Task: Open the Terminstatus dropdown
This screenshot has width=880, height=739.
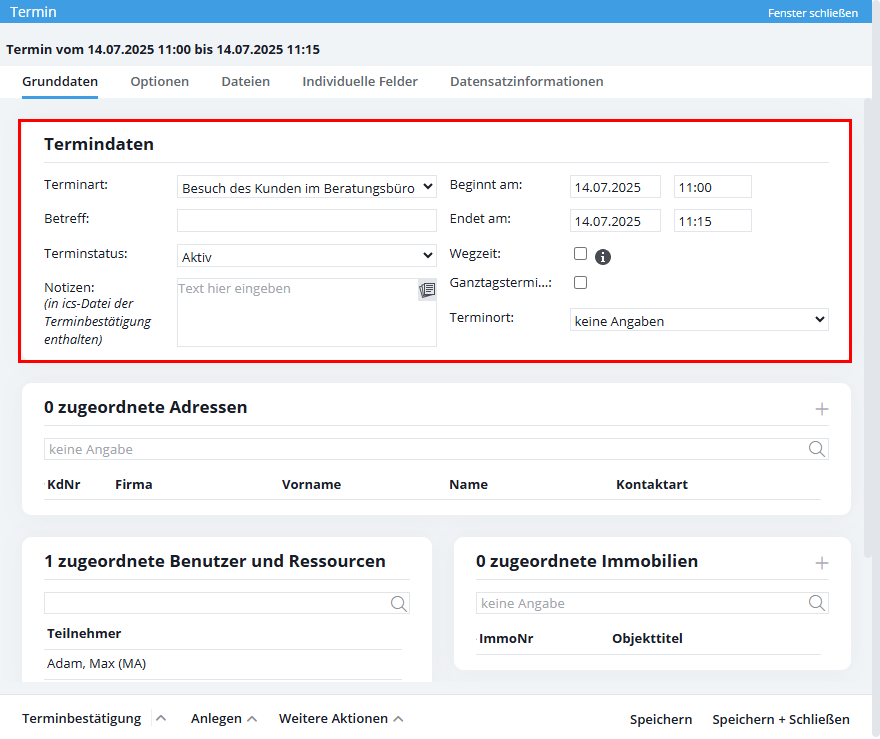Action: pyautogui.click(x=307, y=256)
